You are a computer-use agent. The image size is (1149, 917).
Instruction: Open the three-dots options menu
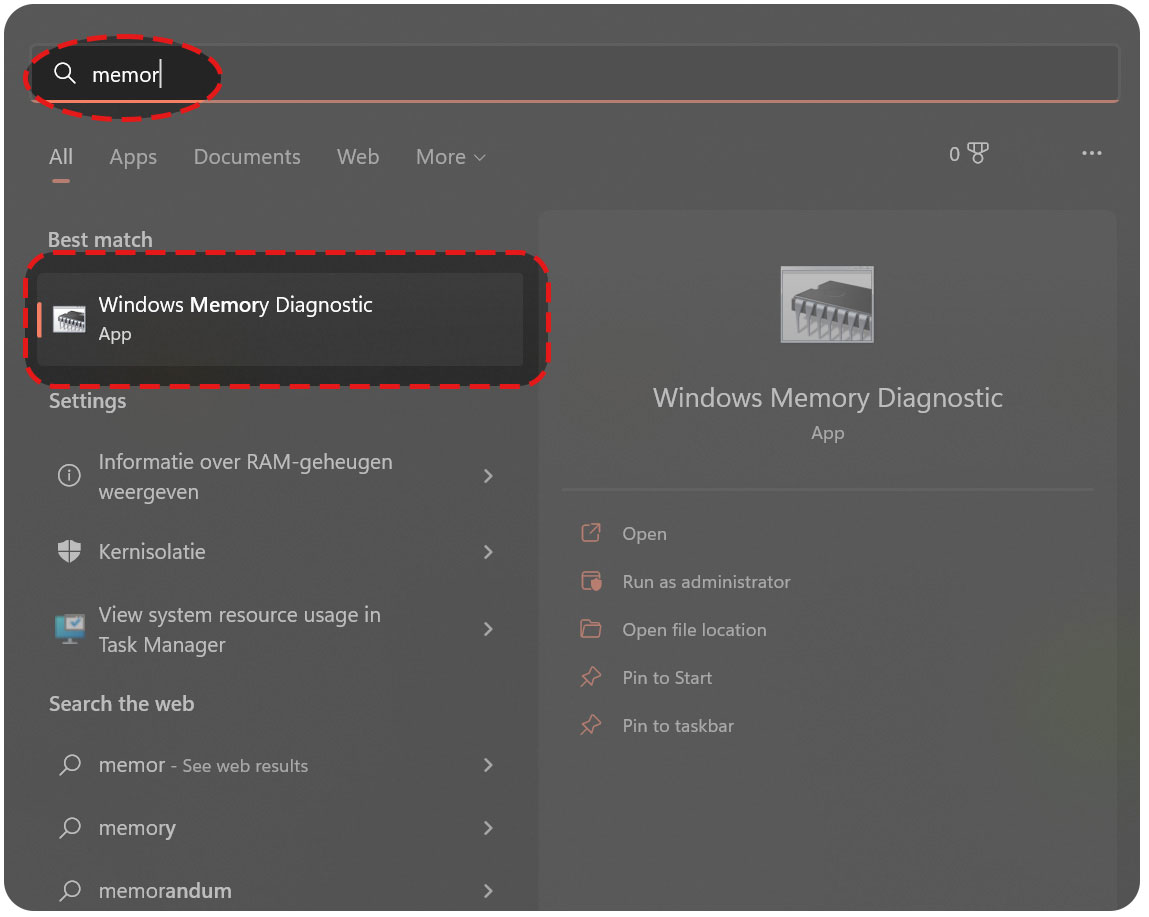(1091, 153)
